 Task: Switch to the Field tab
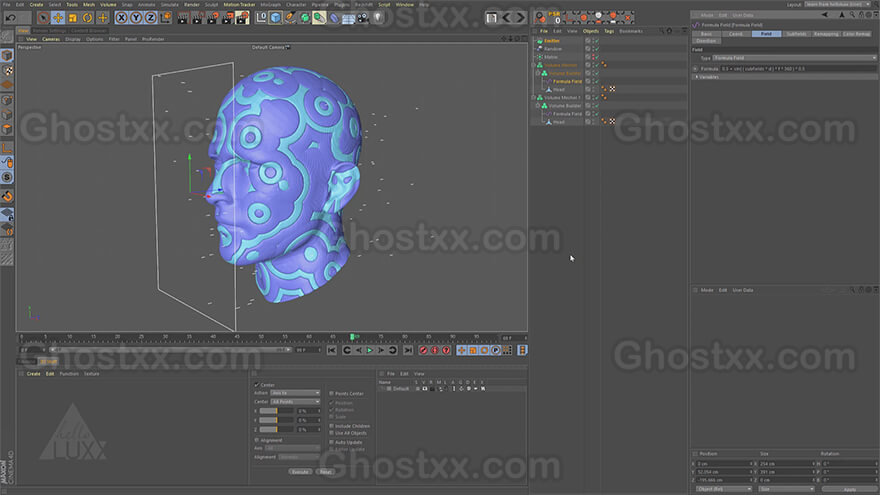[766, 34]
